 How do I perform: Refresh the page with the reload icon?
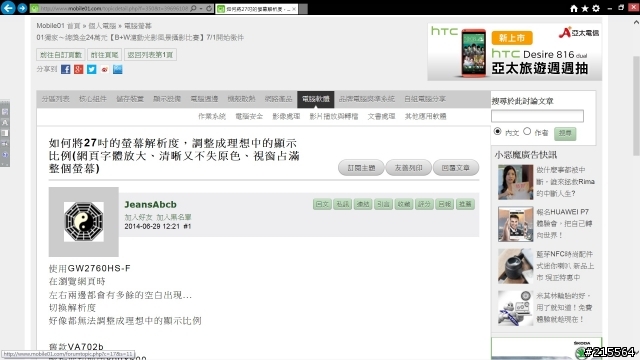[x=209, y=8]
